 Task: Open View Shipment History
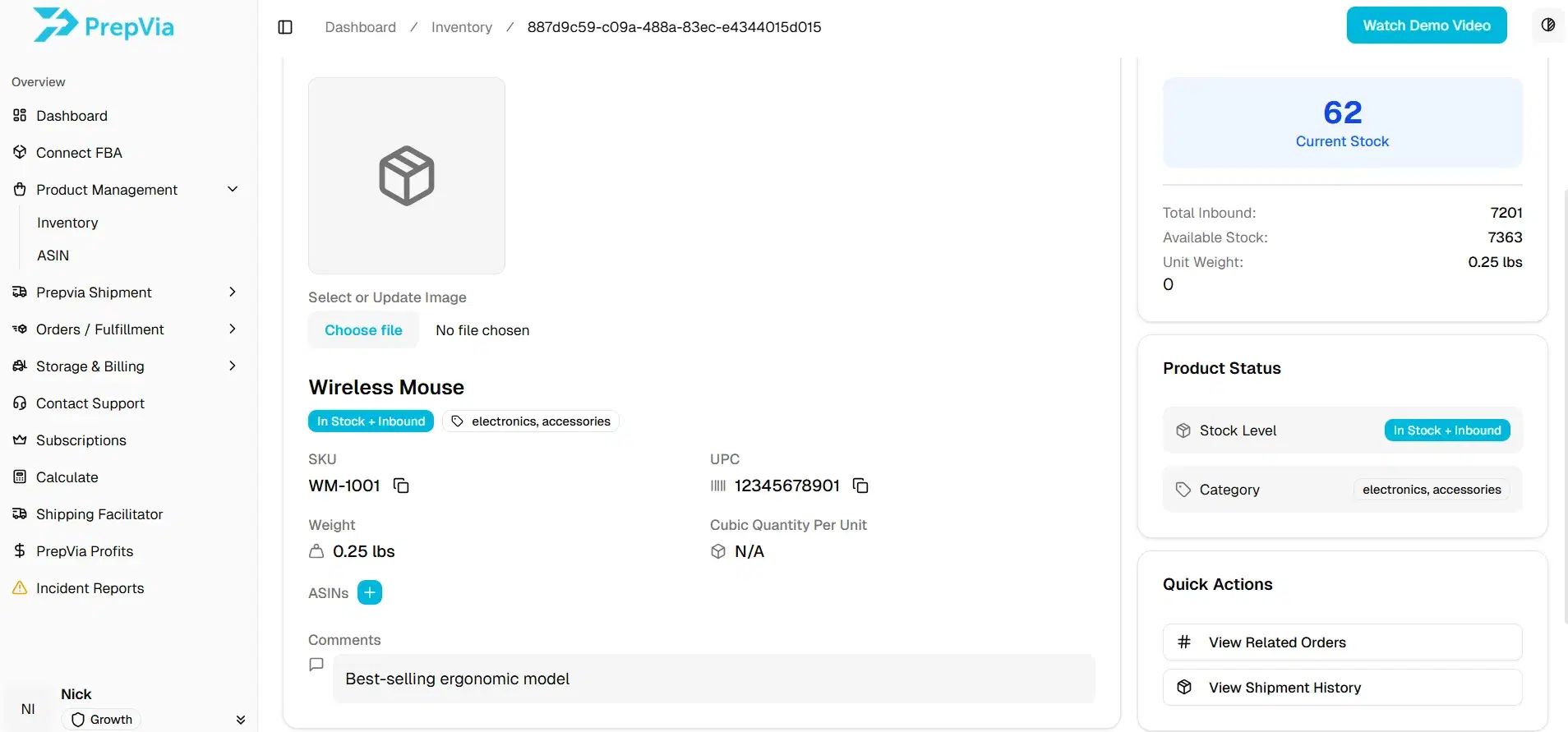[x=1343, y=687]
